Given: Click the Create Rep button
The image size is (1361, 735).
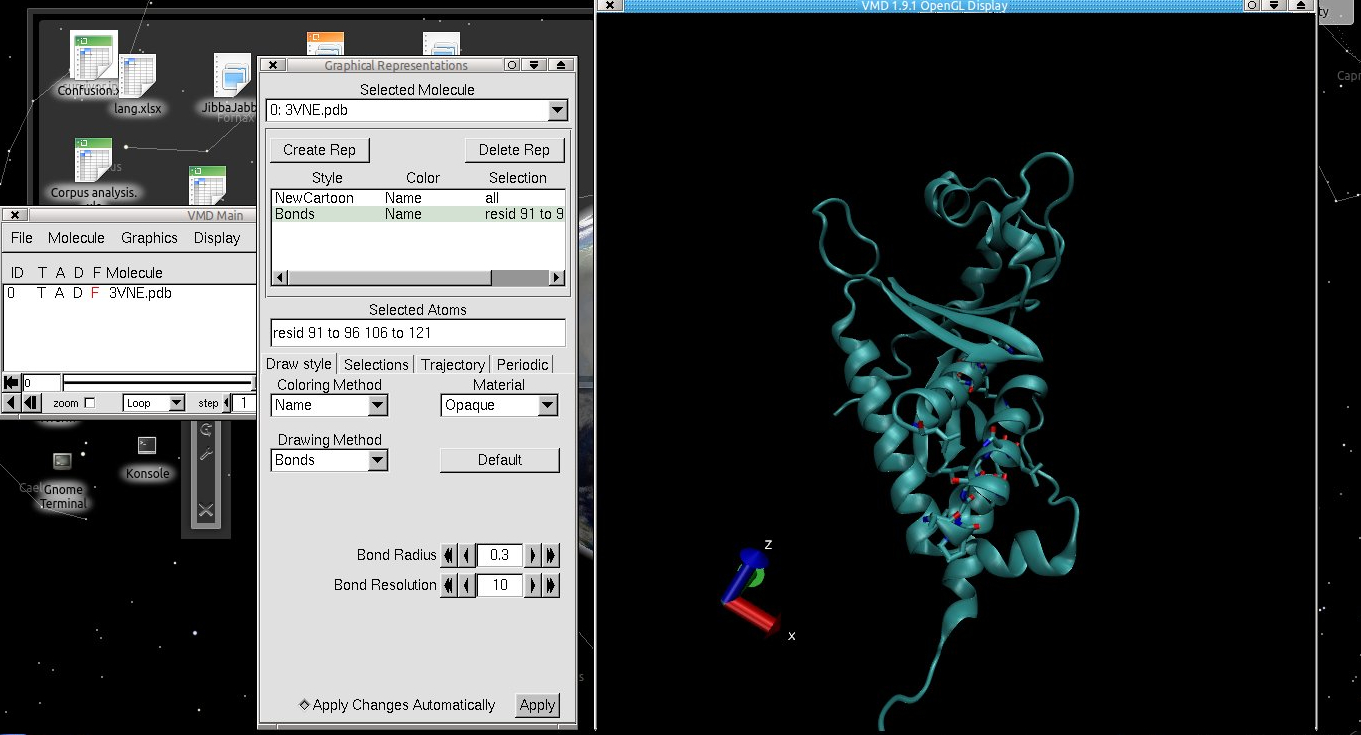Looking at the screenshot, I should coord(319,150).
